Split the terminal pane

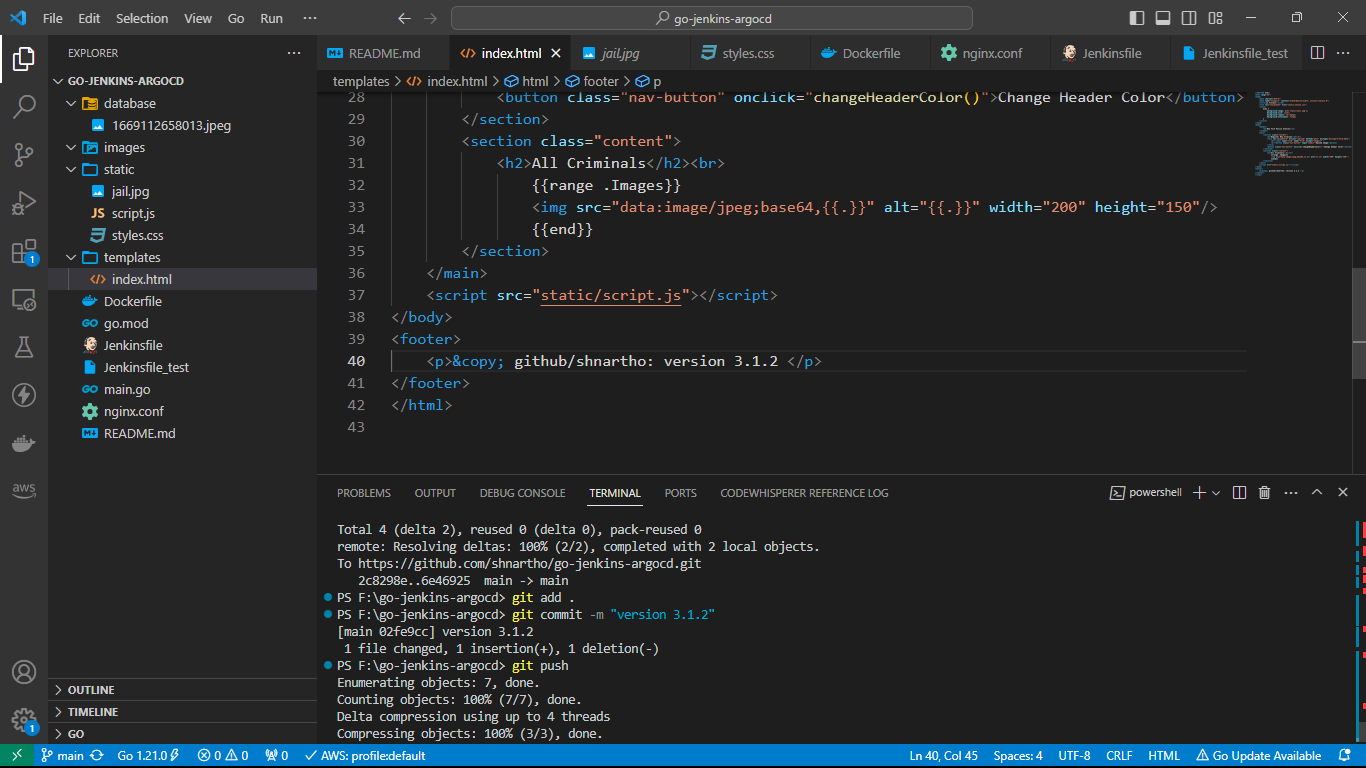(x=1240, y=492)
